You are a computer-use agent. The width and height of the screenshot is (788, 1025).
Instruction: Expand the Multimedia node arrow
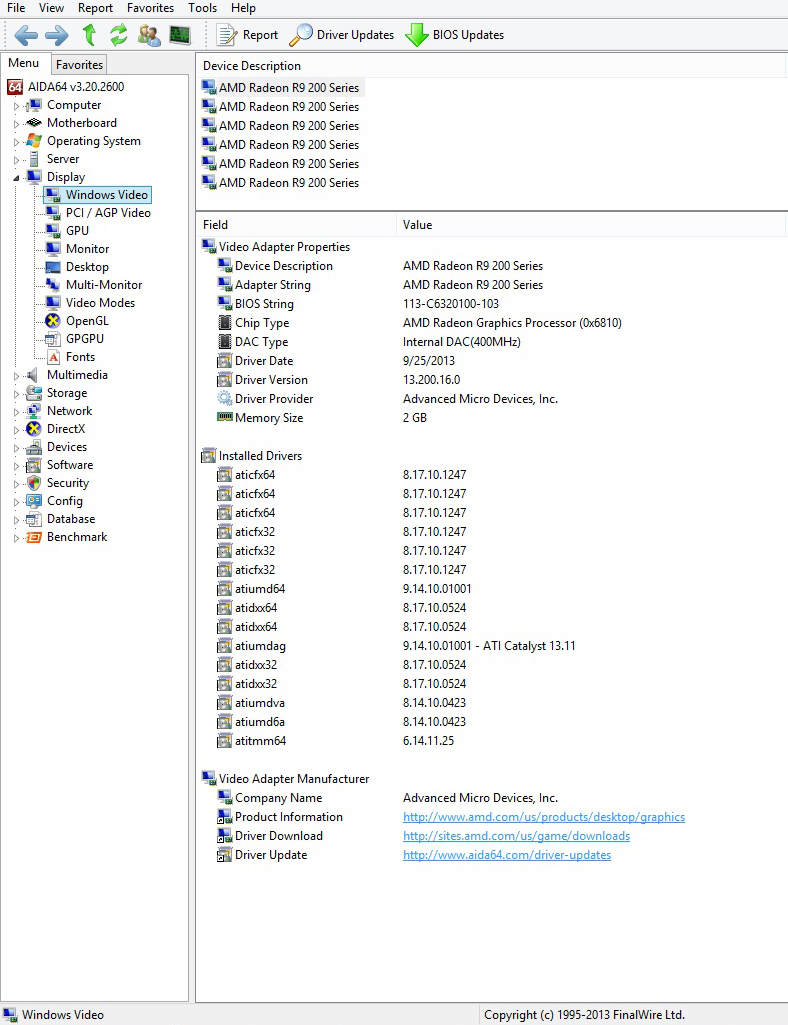pos(16,376)
